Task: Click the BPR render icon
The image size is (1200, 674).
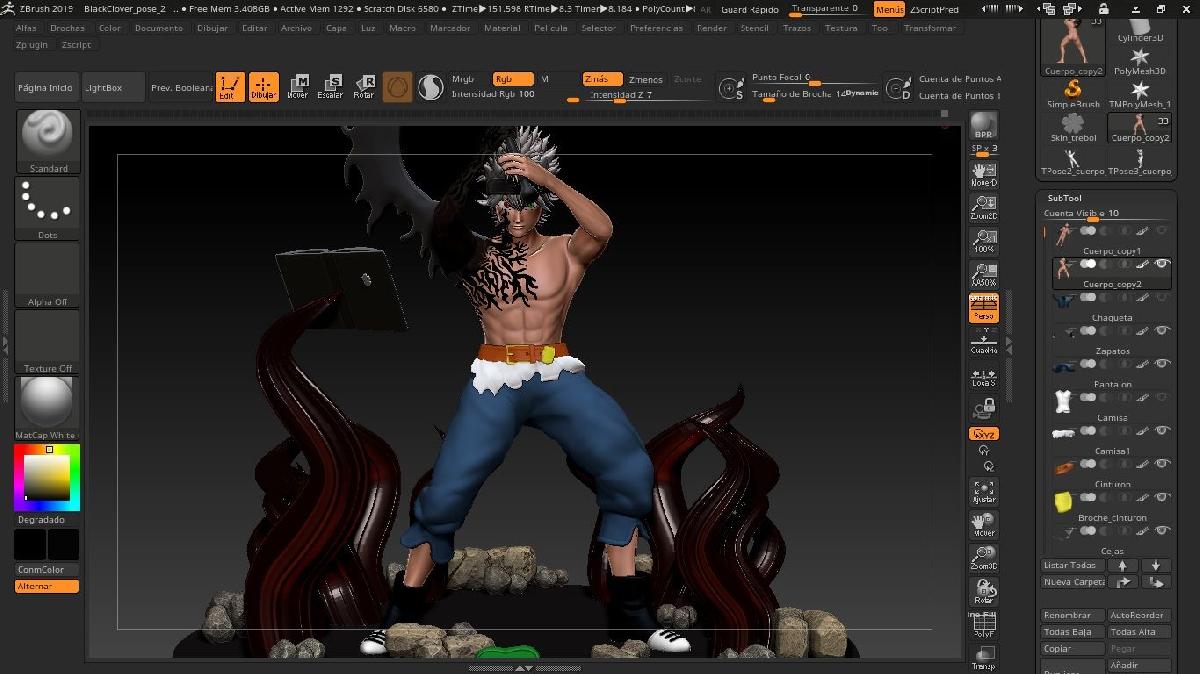Action: coord(983,126)
